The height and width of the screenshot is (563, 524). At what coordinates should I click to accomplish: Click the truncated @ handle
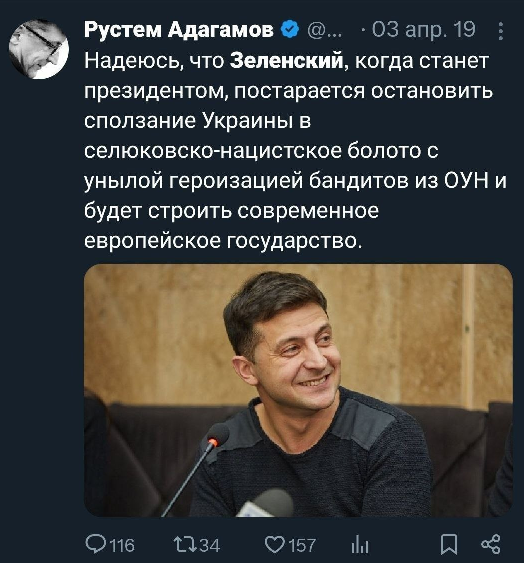pyautogui.click(x=324, y=31)
